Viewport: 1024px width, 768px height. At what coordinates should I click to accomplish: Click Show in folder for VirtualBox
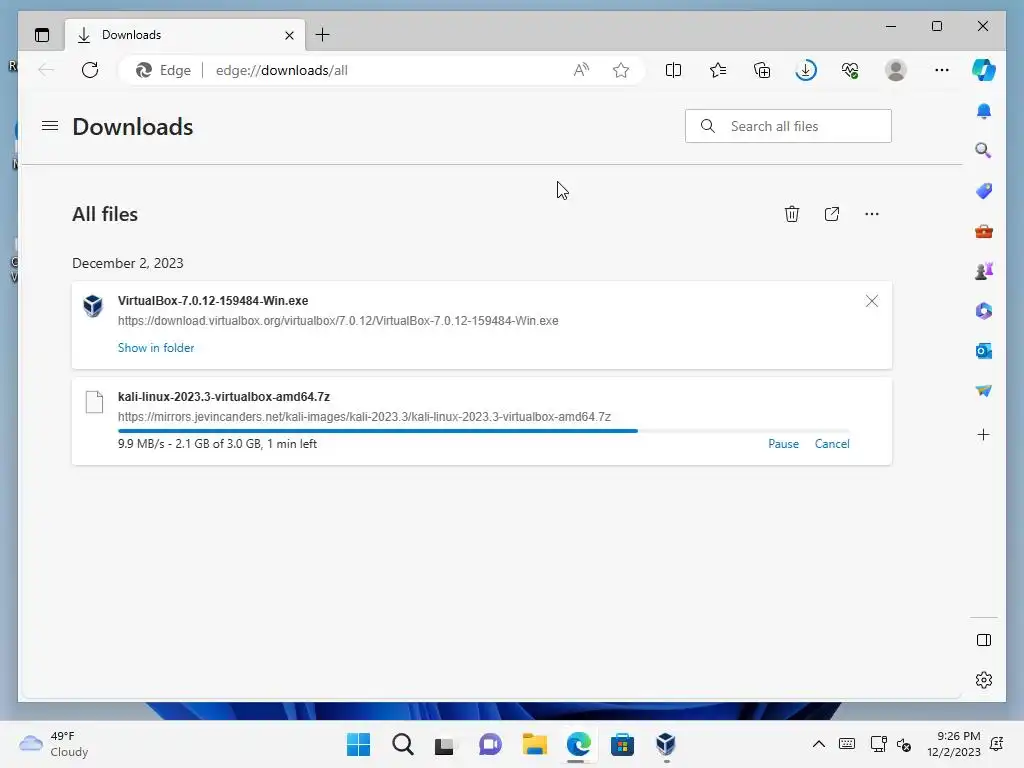[156, 348]
